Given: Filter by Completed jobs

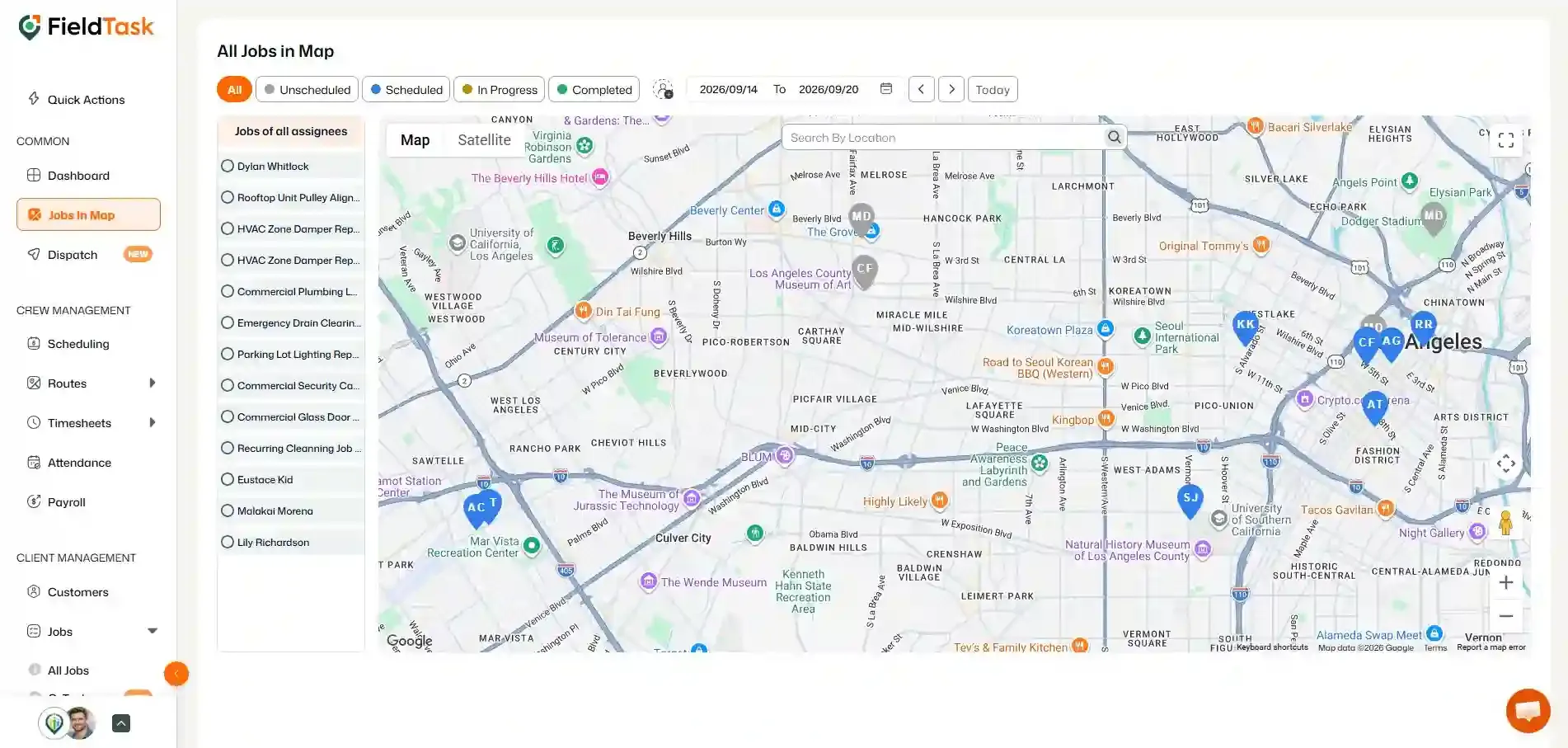Looking at the screenshot, I should (594, 89).
